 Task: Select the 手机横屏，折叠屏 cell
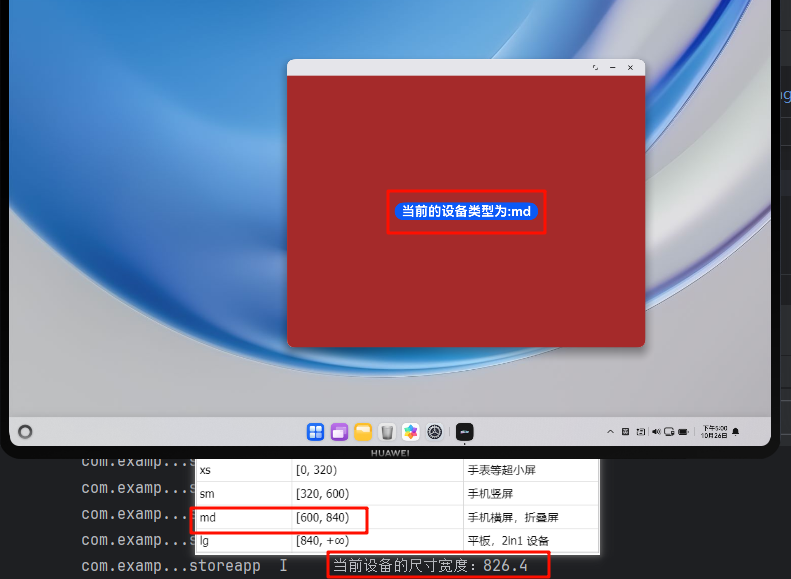tap(531, 517)
